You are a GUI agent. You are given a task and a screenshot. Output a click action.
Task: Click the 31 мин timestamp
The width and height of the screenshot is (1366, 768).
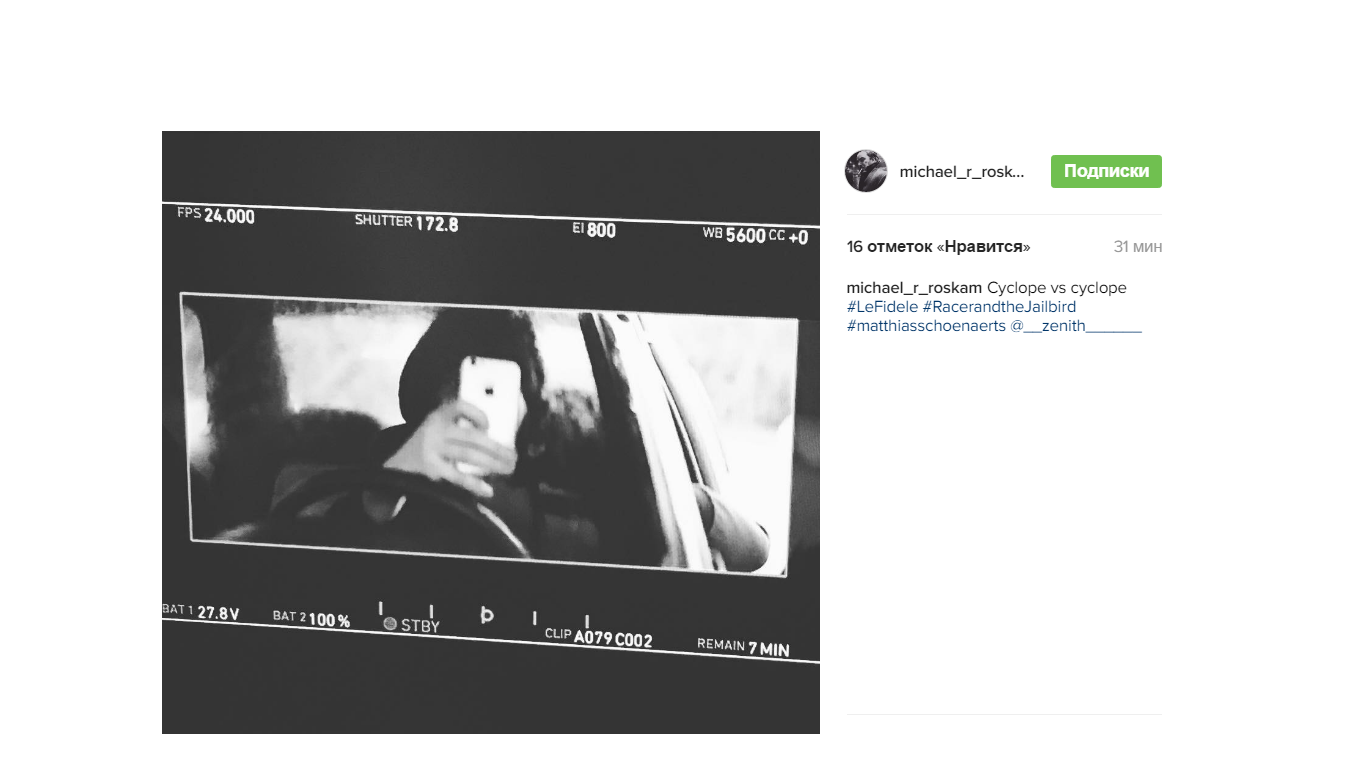1138,247
